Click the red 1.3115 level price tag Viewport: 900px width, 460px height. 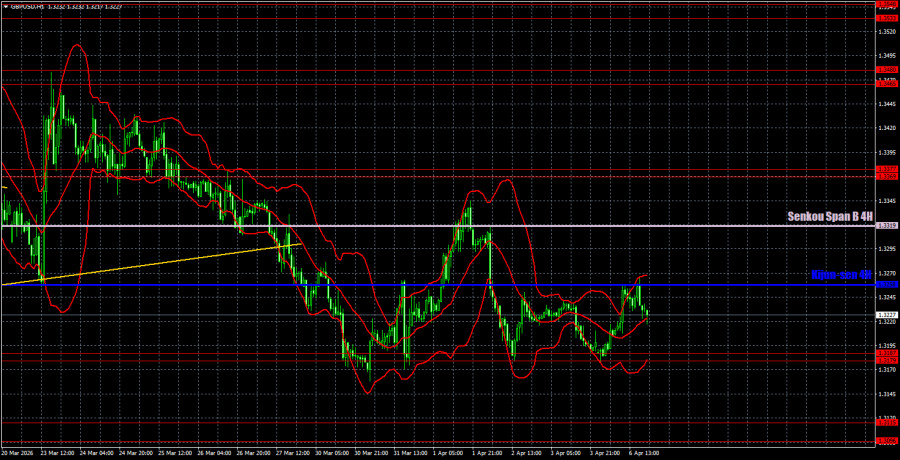(x=887, y=423)
